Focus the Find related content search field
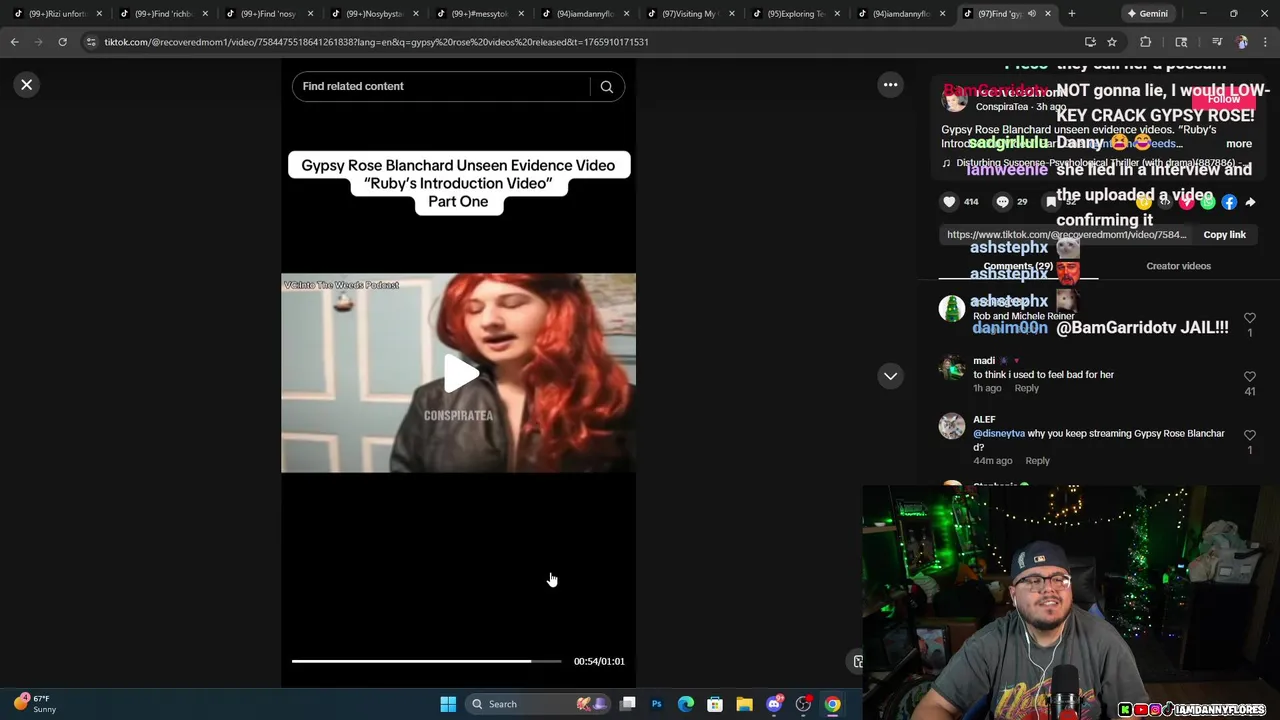 [440, 87]
